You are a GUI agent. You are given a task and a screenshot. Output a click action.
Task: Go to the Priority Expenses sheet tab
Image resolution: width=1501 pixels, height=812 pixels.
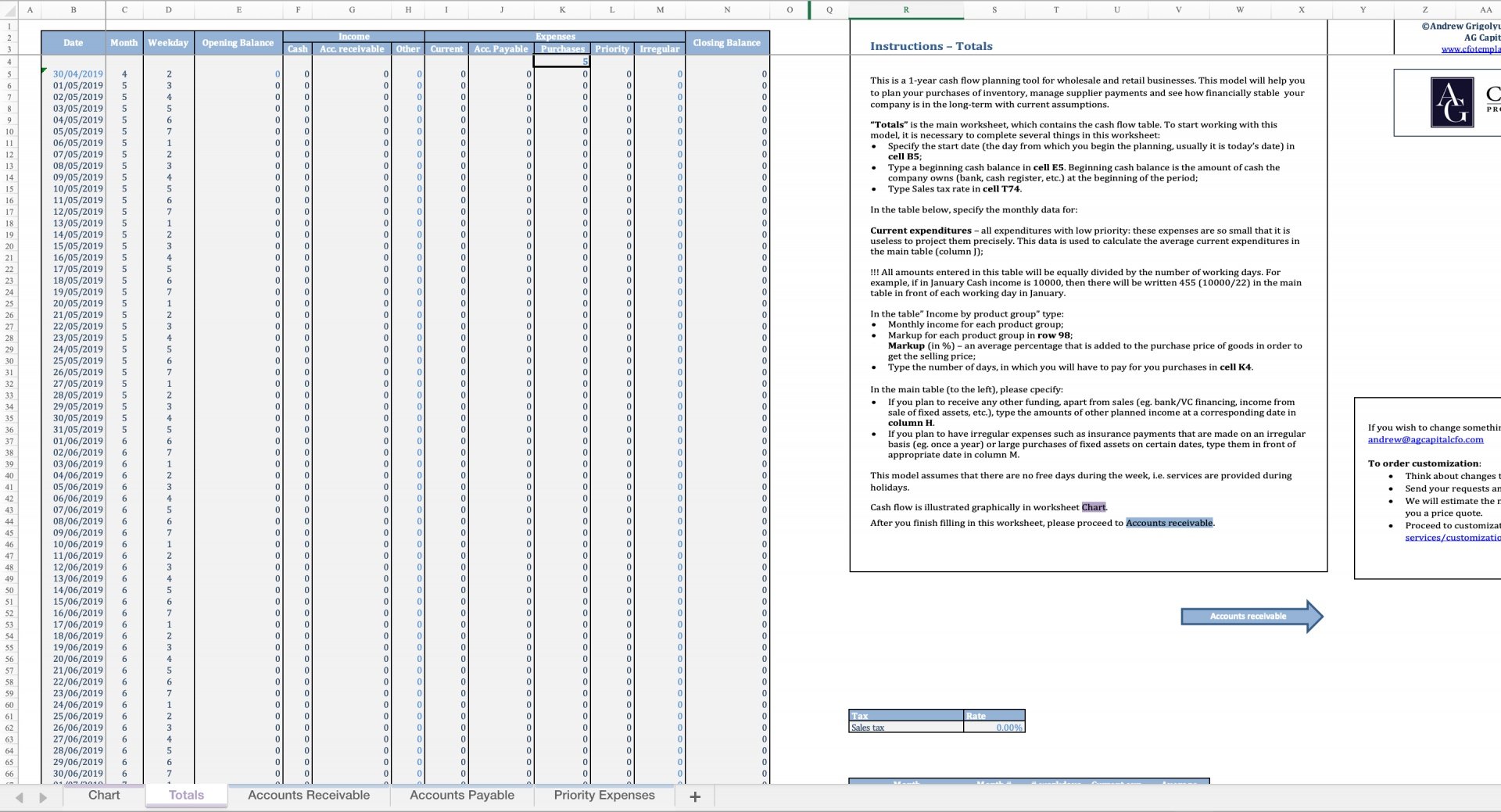[x=604, y=795]
